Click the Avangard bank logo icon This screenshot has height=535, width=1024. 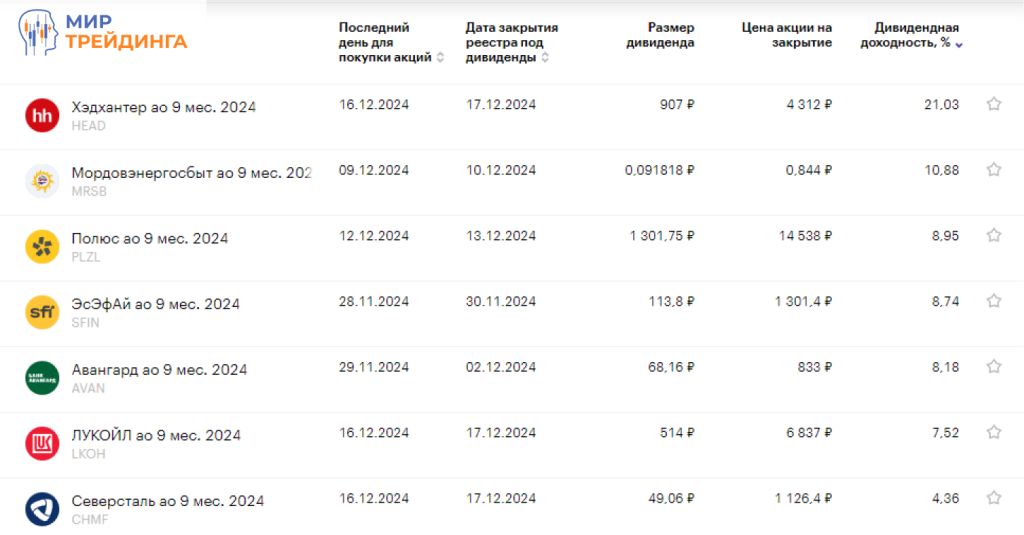42,378
